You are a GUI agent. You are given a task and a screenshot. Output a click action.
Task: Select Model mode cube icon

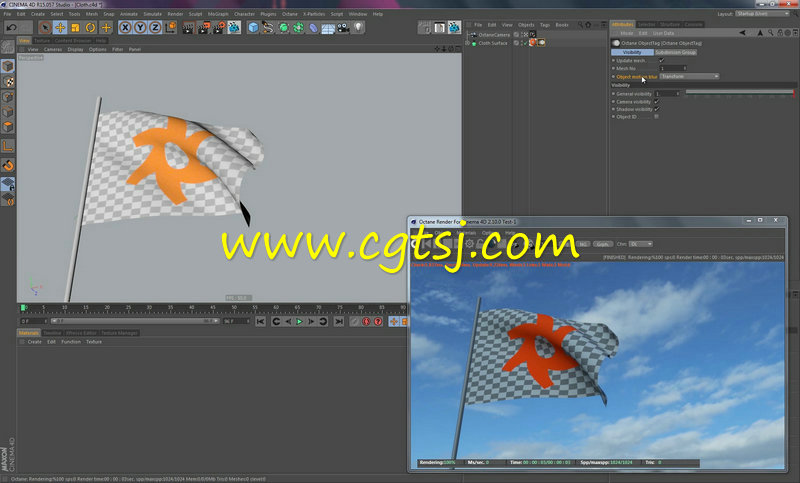[8, 65]
